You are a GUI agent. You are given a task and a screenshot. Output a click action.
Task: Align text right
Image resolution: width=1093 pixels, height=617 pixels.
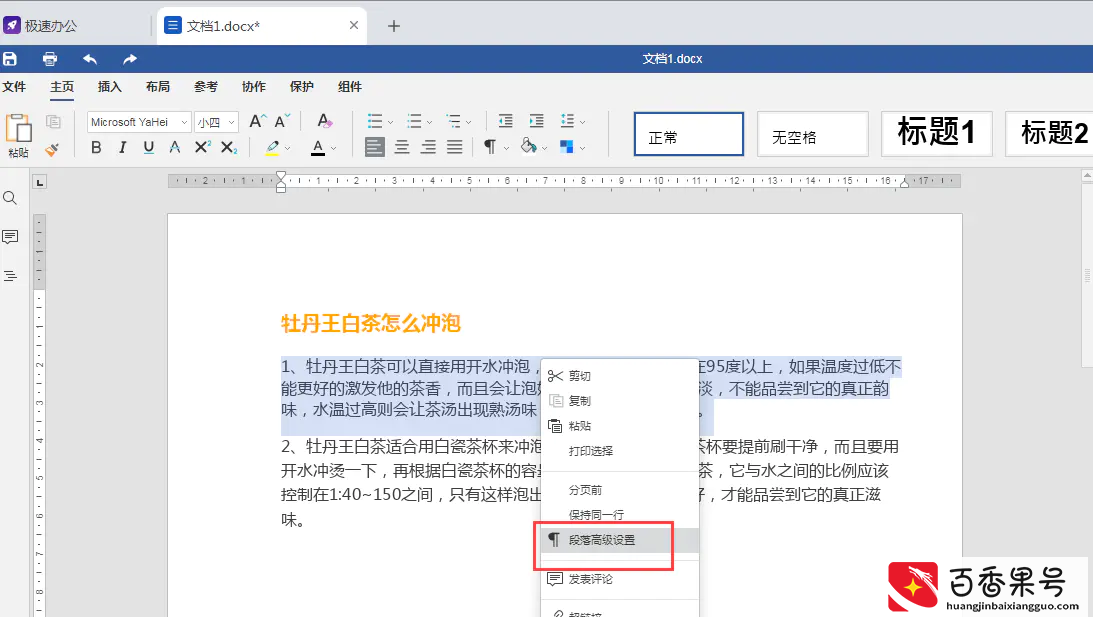pyautogui.click(x=428, y=147)
